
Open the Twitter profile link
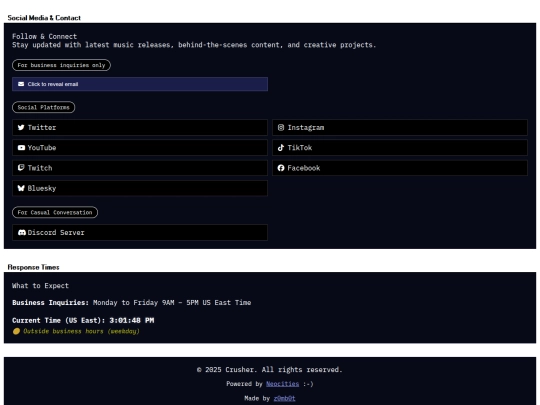click(140, 127)
